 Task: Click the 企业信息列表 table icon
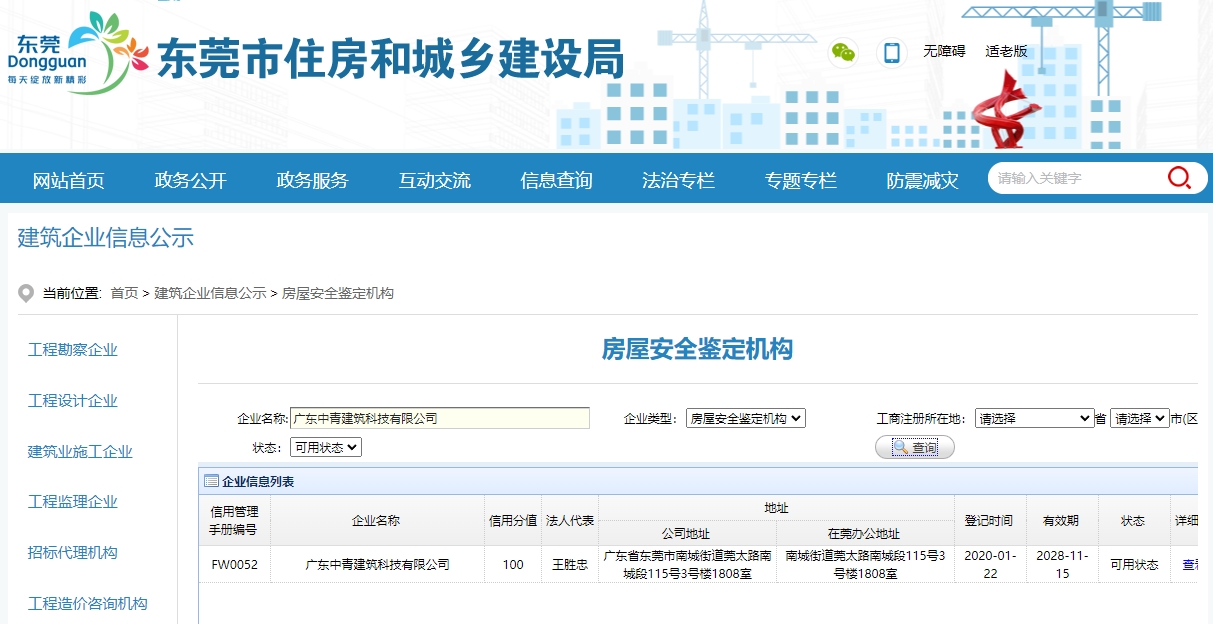(211, 481)
